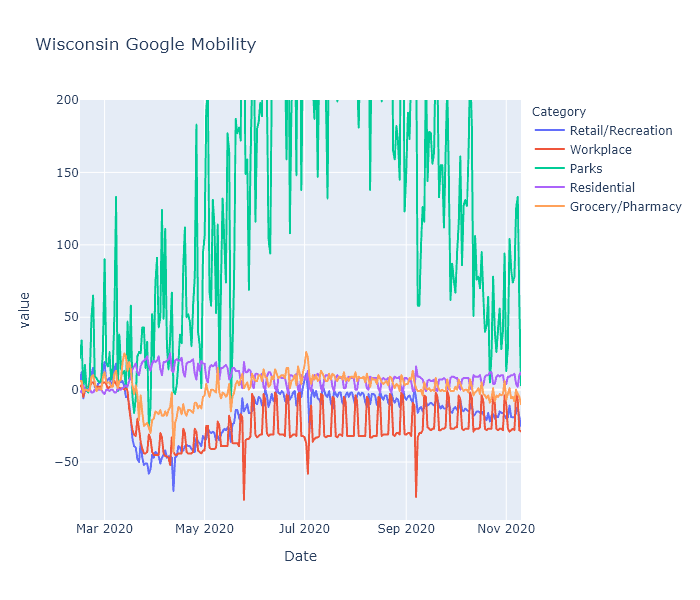Click the May 2020 x-axis tick label
The image size is (700, 600).
pos(204,529)
